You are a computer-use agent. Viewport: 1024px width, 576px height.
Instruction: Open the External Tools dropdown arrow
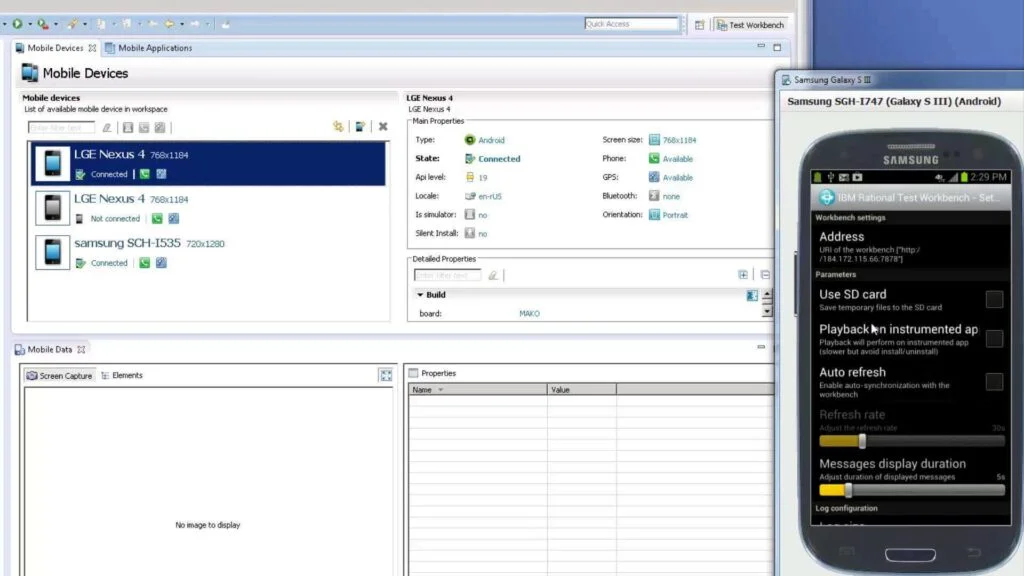pyautogui.click(x=56, y=25)
